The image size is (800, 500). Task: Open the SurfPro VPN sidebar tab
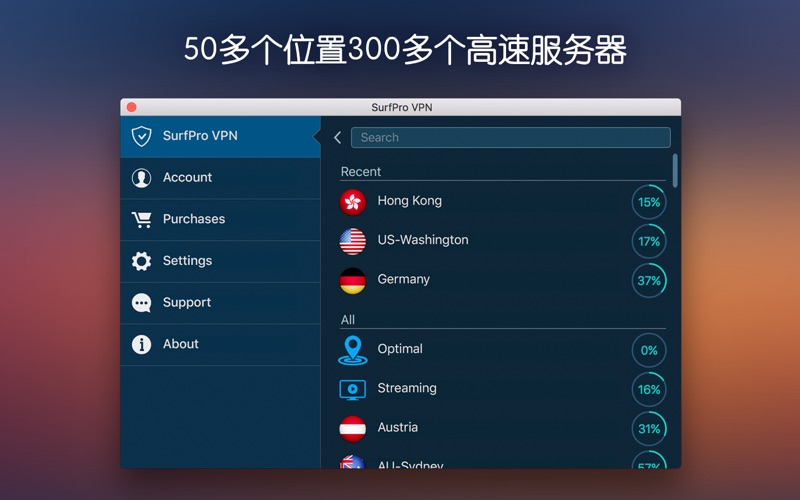coord(220,137)
